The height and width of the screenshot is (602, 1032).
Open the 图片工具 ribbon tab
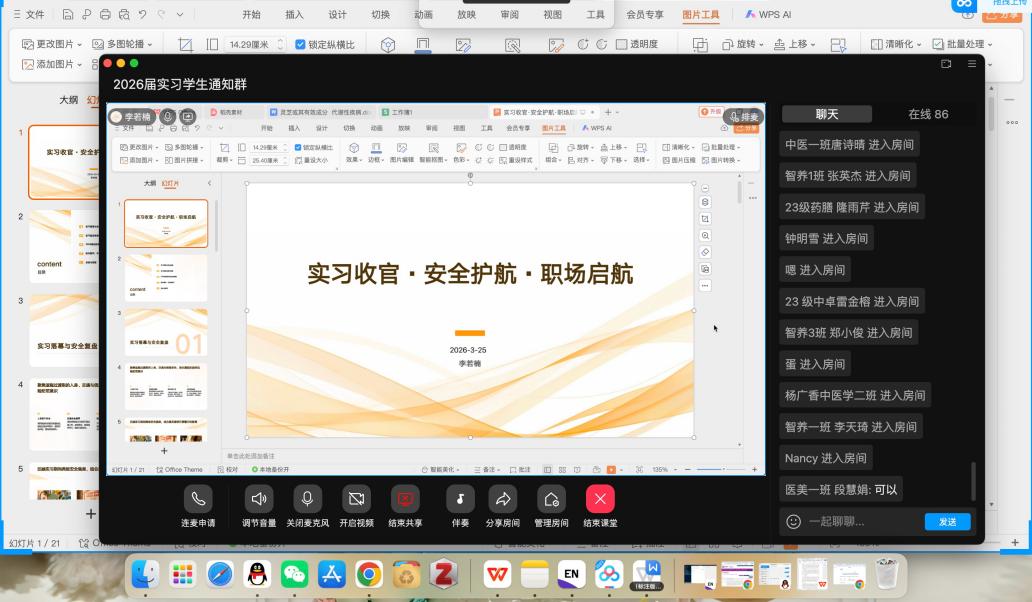tap(700, 15)
